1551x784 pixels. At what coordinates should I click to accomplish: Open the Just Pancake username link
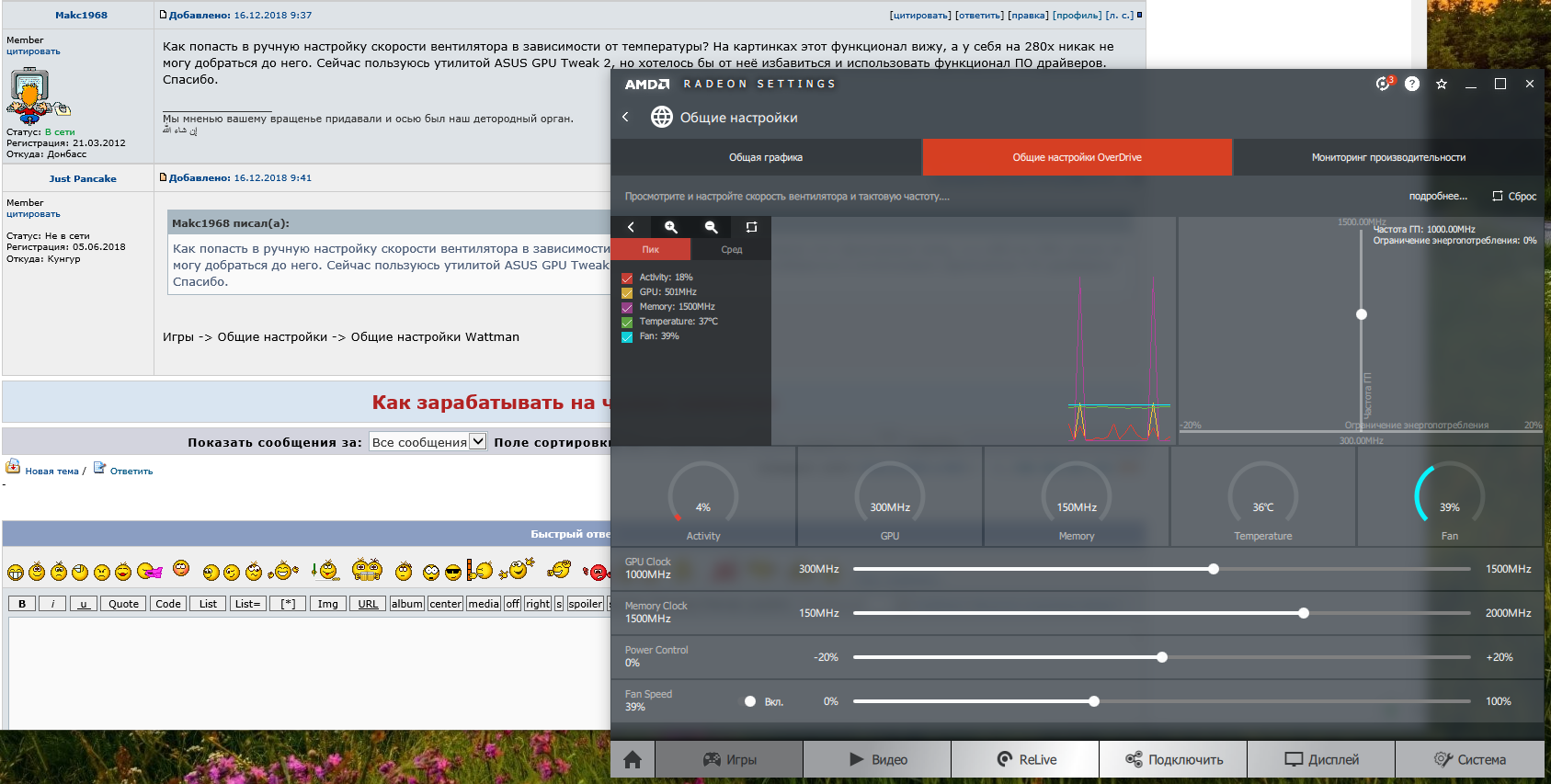83,178
